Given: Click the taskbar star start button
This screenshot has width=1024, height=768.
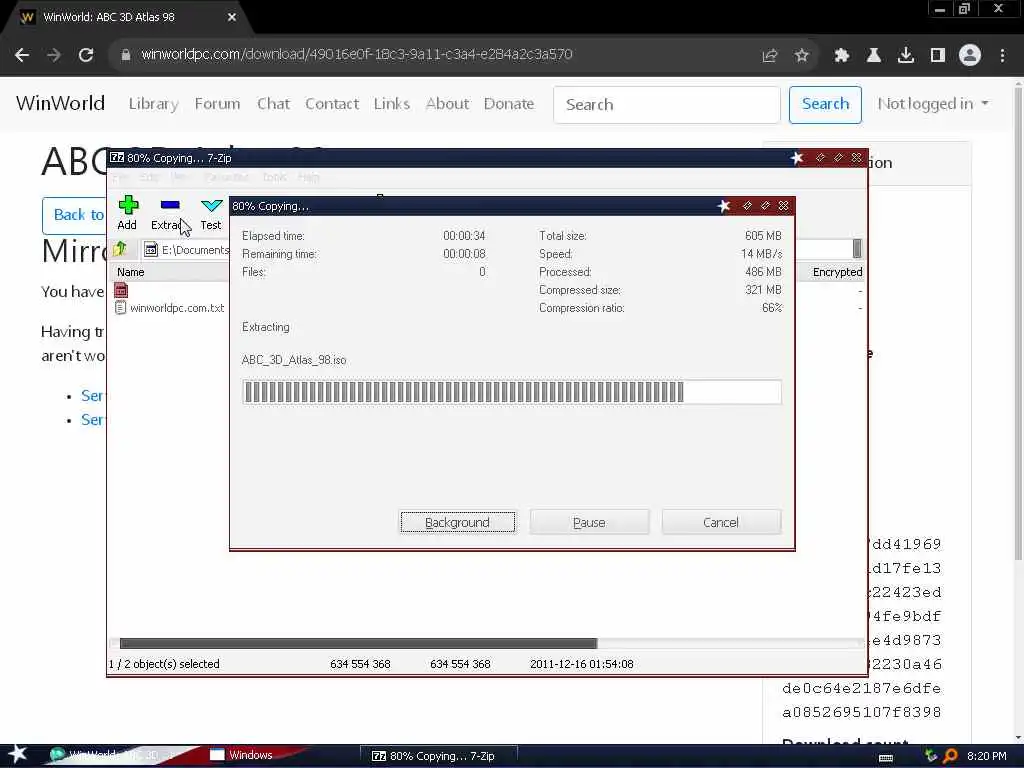Looking at the screenshot, I should tap(17, 754).
